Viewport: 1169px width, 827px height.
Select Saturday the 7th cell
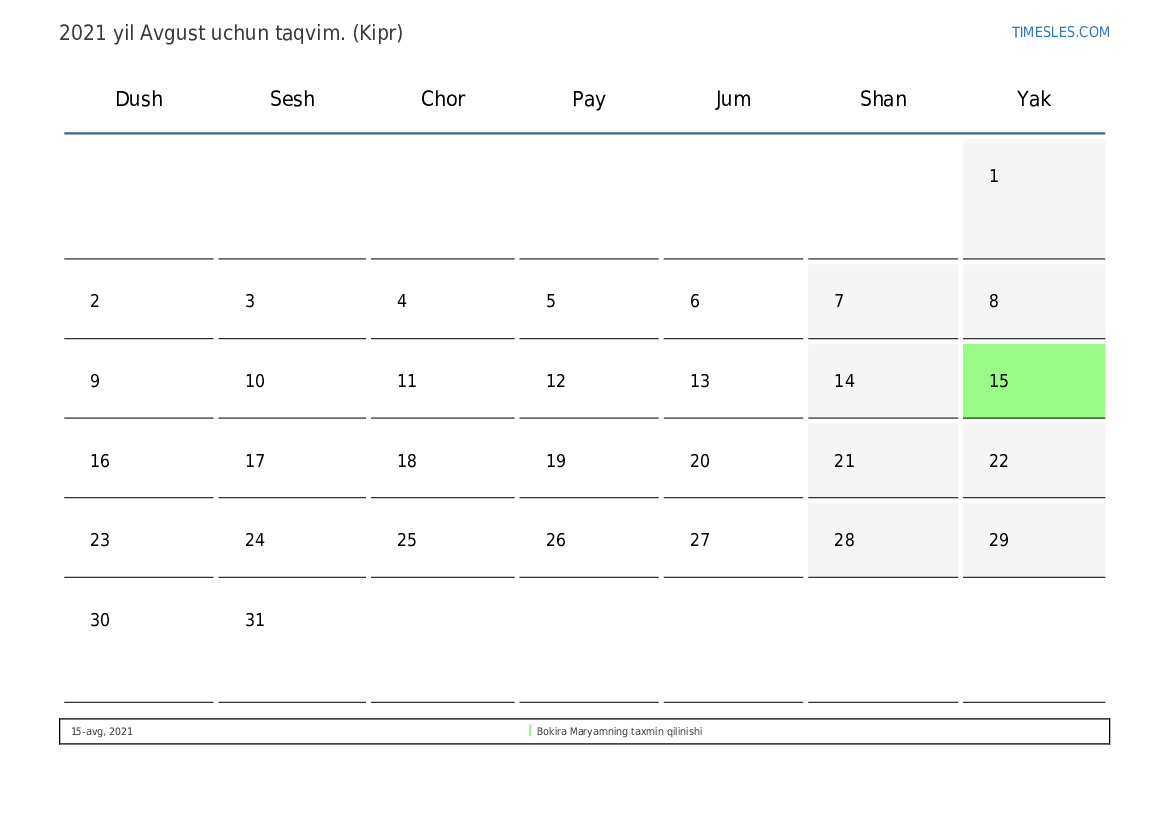(882, 301)
